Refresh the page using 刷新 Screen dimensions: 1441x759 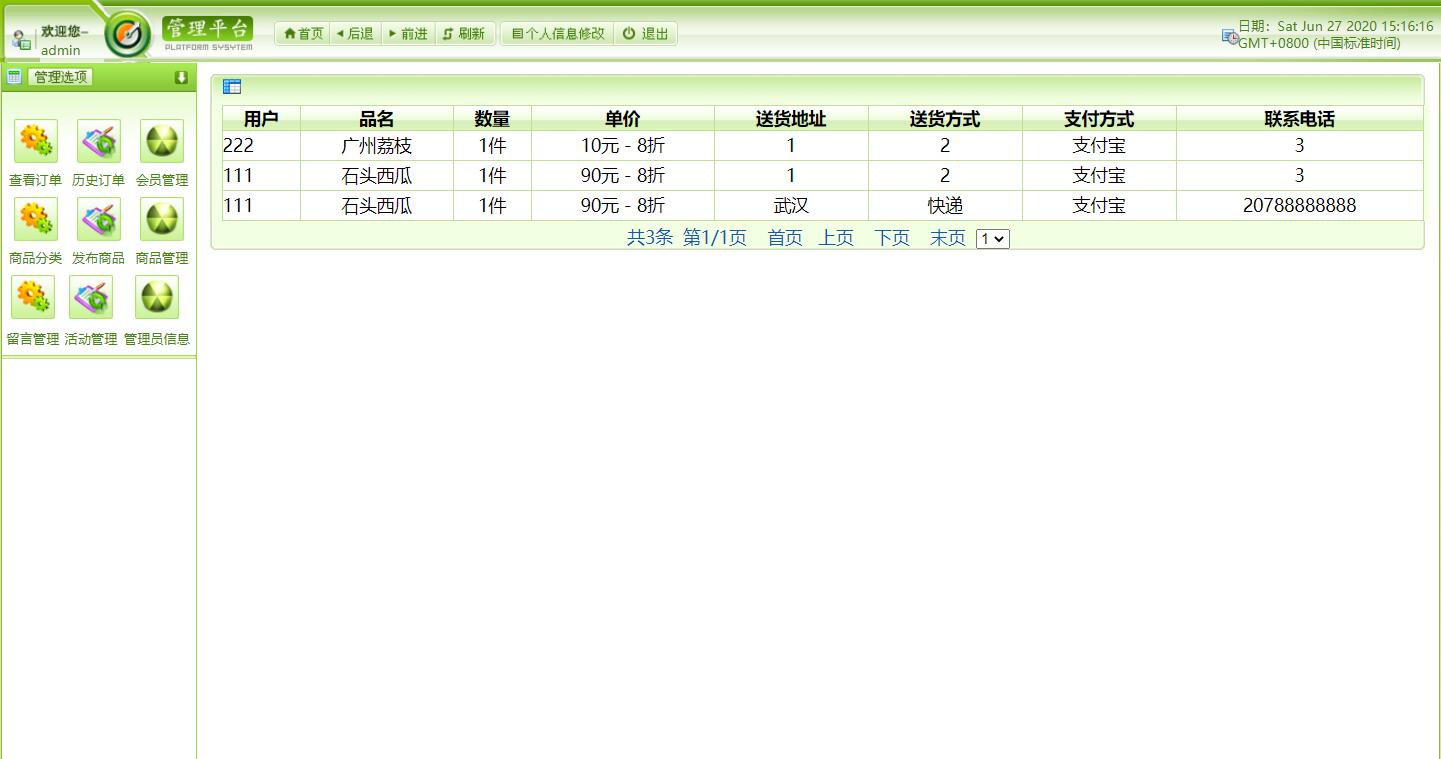click(465, 32)
